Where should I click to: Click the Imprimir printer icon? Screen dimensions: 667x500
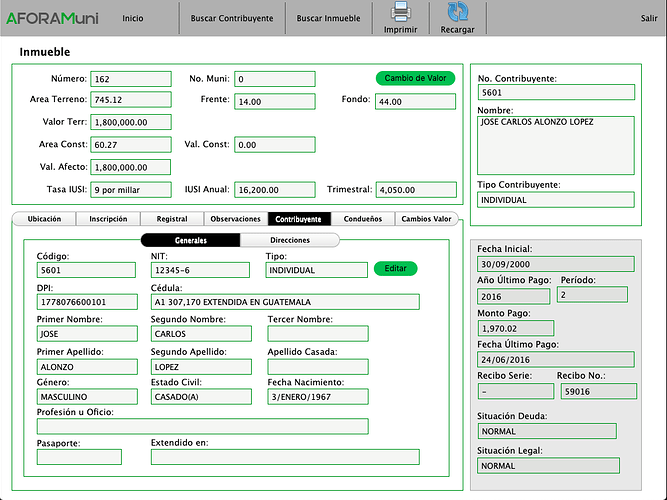(x=401, y=12)
